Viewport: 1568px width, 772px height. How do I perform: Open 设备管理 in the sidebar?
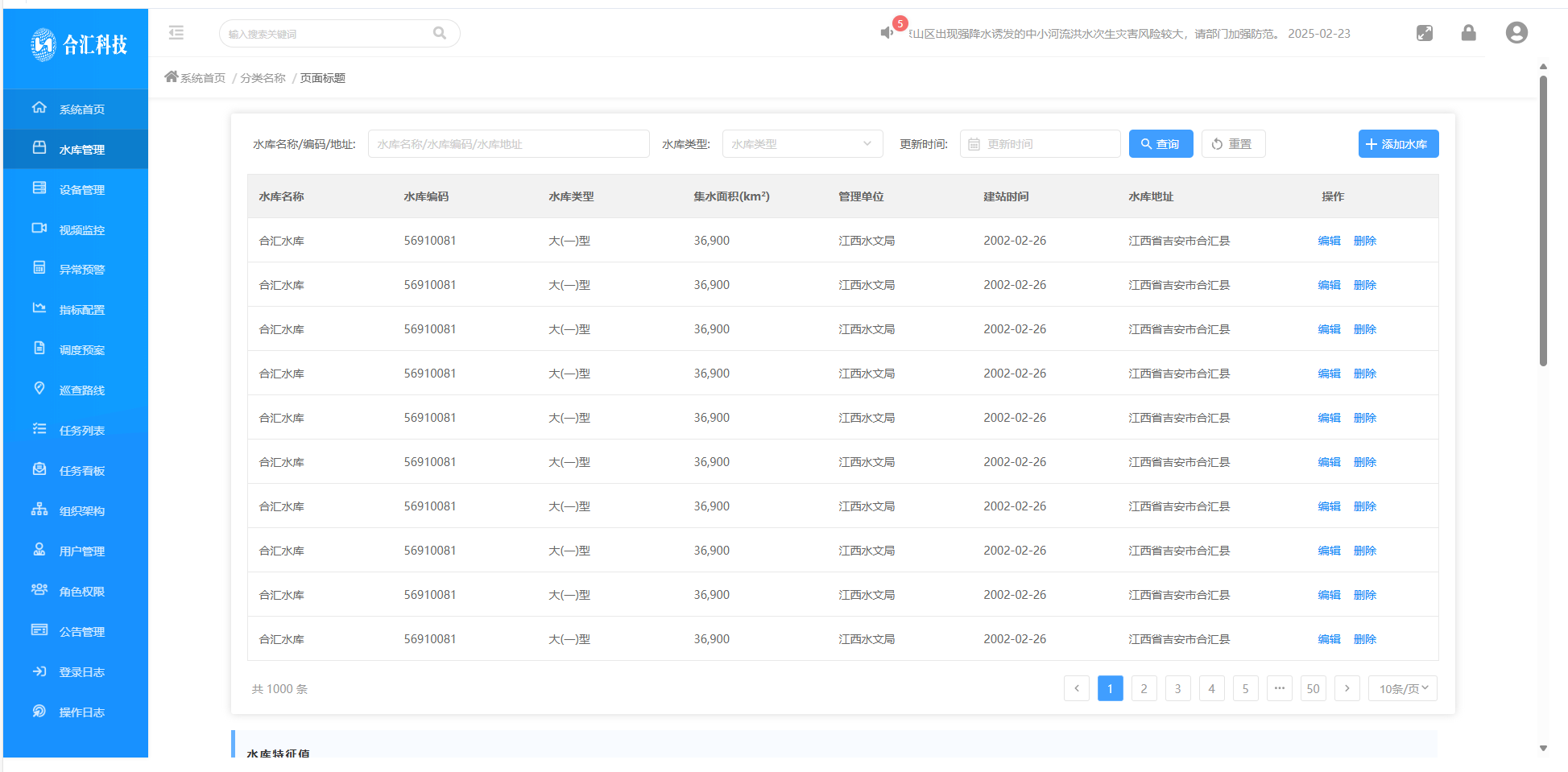pos(81,190)
